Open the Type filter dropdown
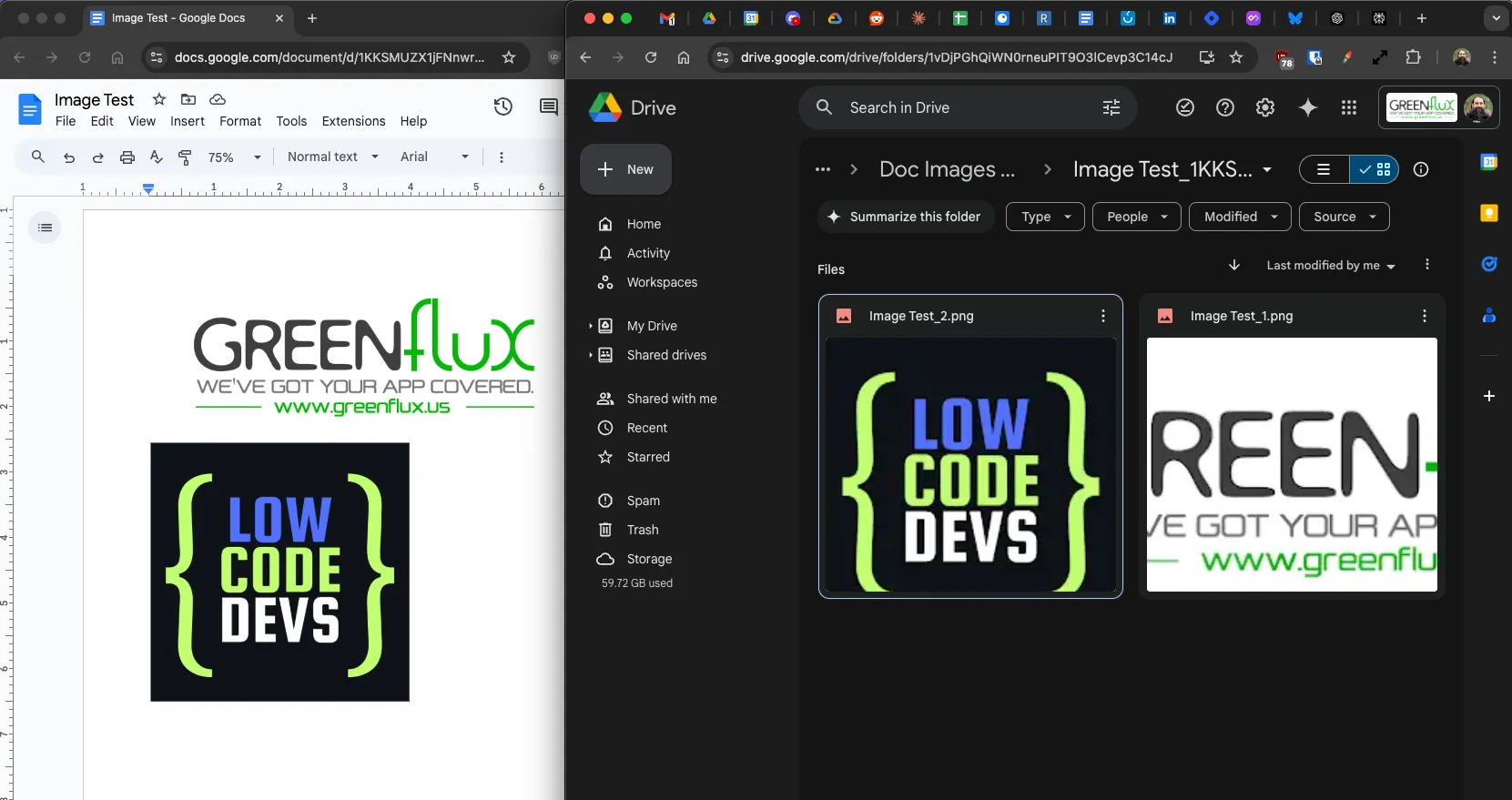 (1045, 217)
